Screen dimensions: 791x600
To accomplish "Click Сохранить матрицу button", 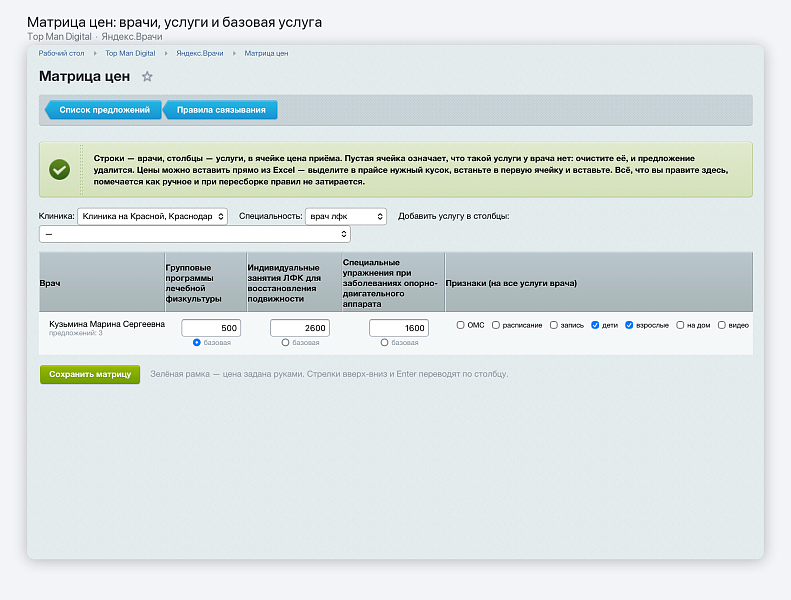I will (90, 374).
